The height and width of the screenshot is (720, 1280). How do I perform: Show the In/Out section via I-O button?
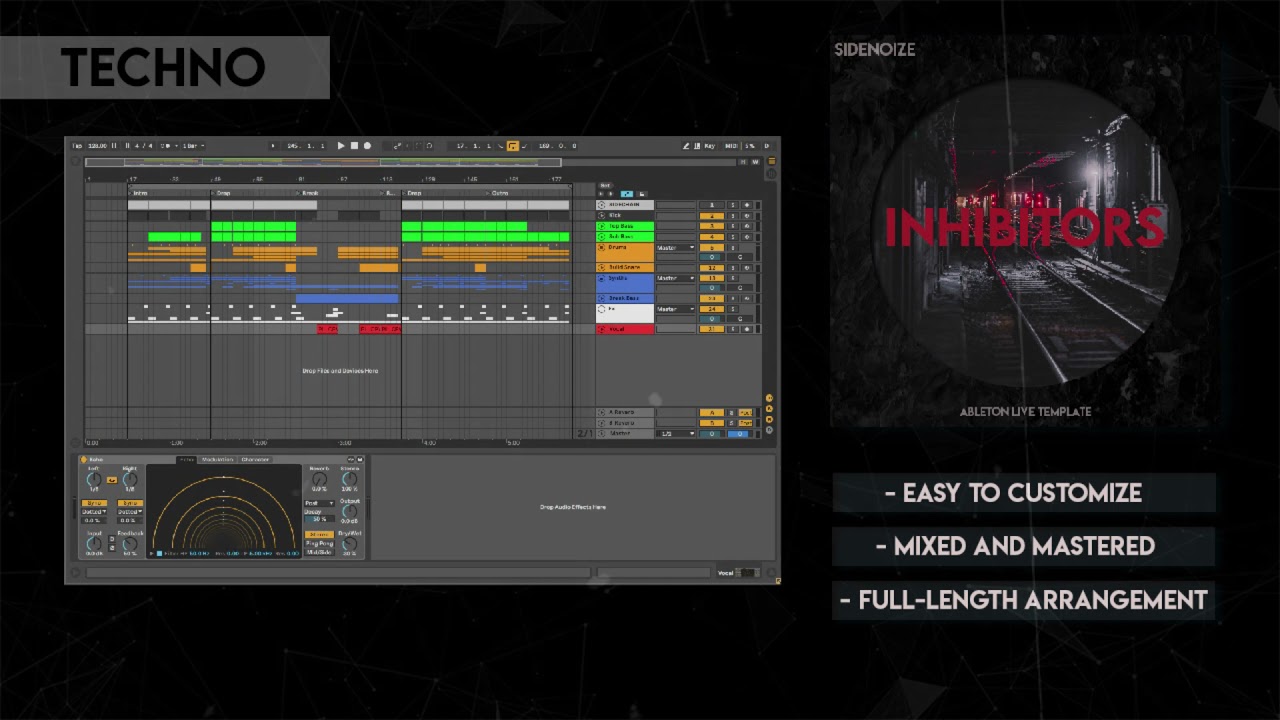[769, 398]
